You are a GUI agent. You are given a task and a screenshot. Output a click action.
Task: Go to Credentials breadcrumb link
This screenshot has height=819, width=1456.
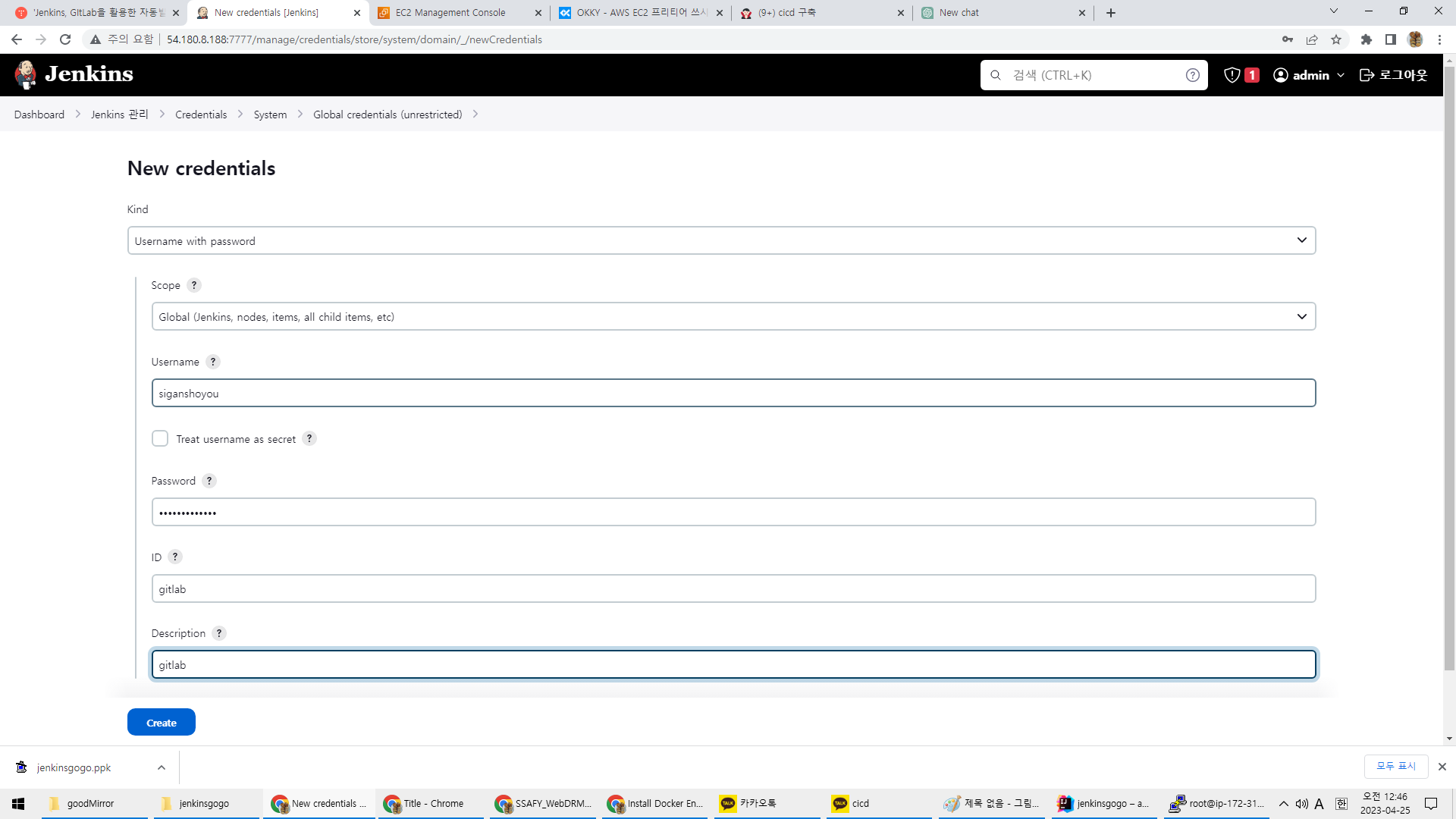point(201,115)
